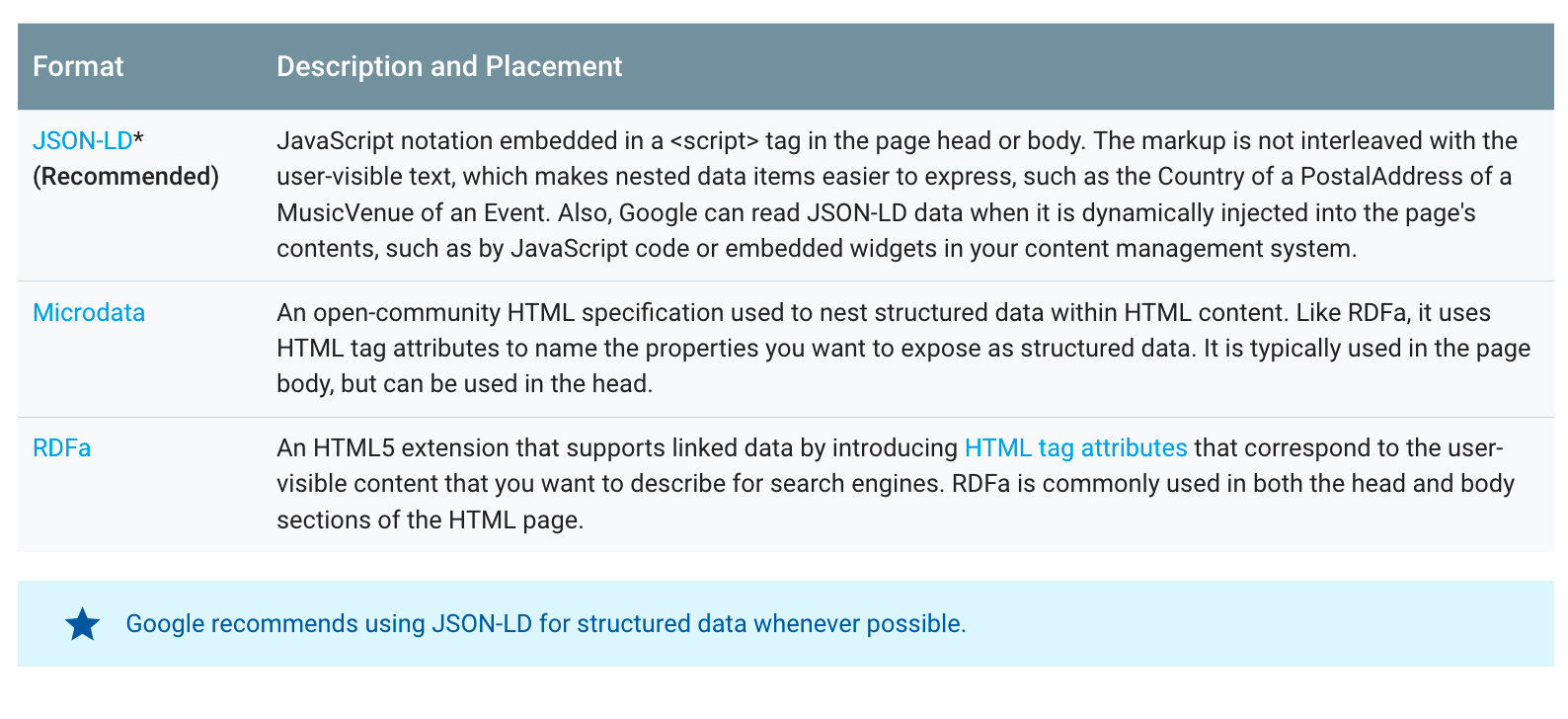This screenshot has width=1568, height=719.
Task: Click the Description and Placement header
Action: [449, 66]
